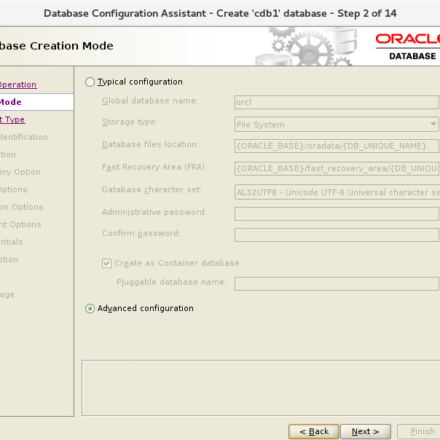
Task: Open the Database character set combo box
Action: (337, 192)
